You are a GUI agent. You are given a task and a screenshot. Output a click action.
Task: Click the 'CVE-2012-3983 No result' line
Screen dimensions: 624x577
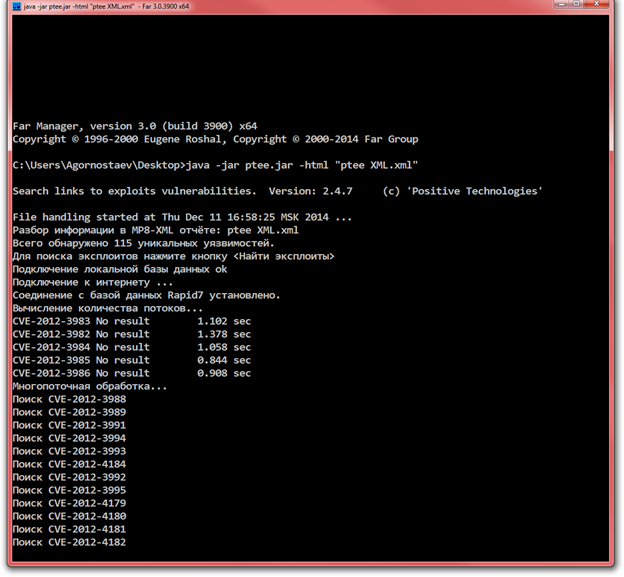80,321
